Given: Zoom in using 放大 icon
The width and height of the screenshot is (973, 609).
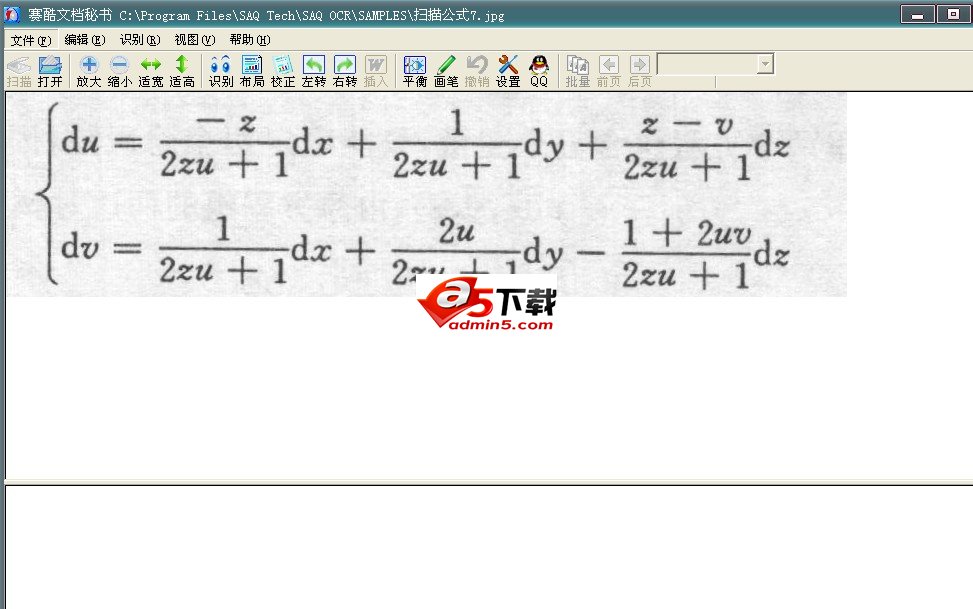Looking at the screenshot, I should point(89,71).
